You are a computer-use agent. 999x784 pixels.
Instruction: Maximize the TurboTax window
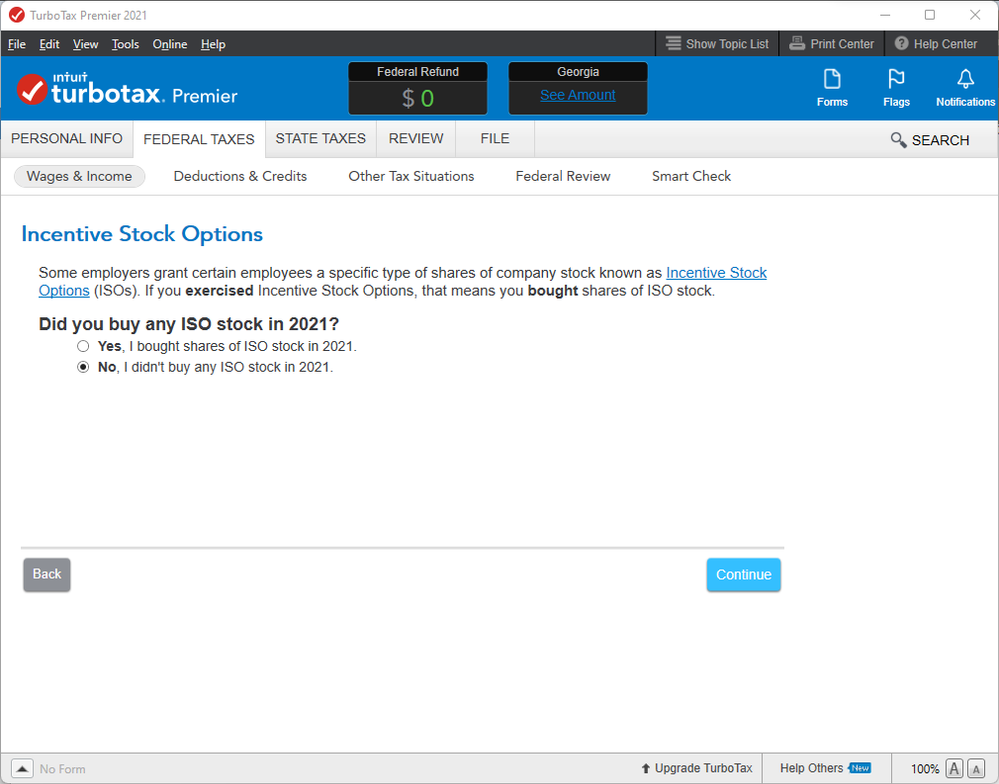coord(930,15)
